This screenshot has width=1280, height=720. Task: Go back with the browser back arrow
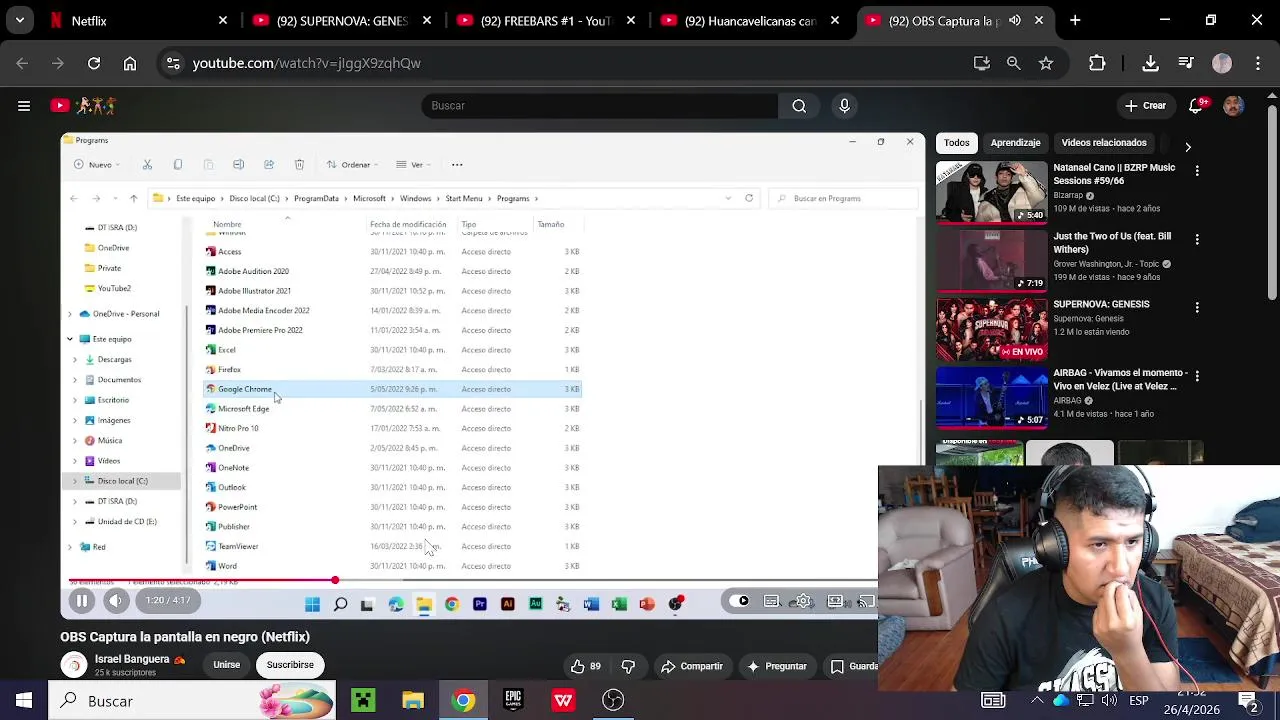tap(22, 63)
